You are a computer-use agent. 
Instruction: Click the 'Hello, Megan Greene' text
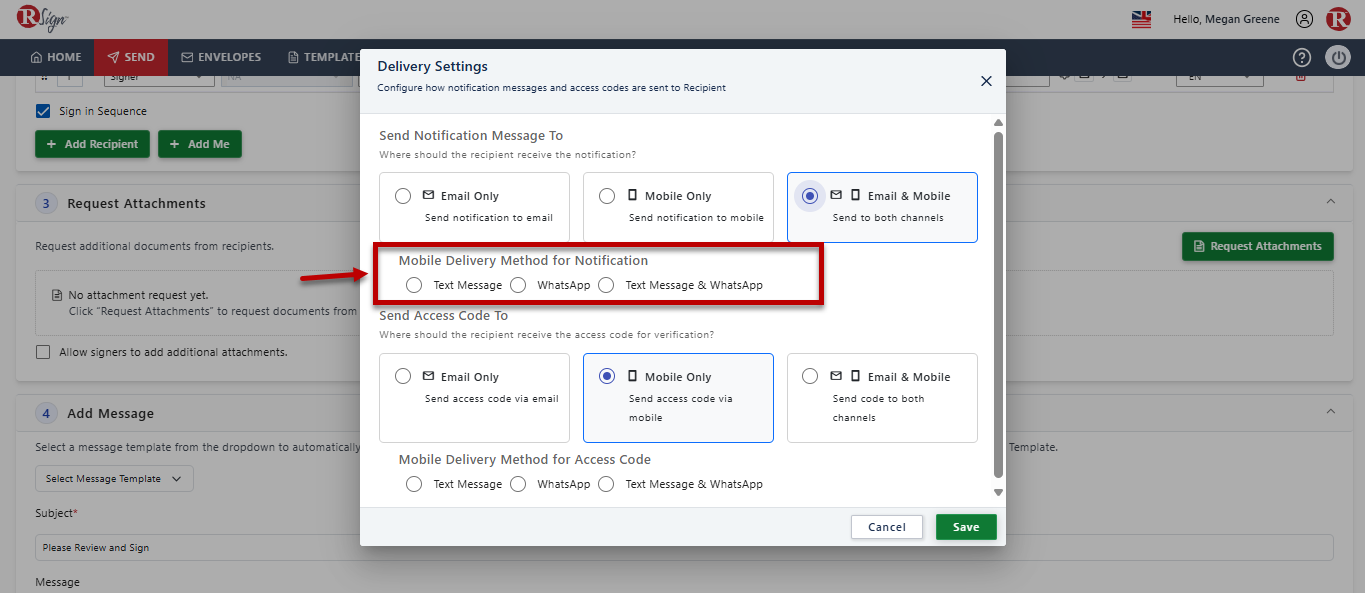(x=1226, y=19)
